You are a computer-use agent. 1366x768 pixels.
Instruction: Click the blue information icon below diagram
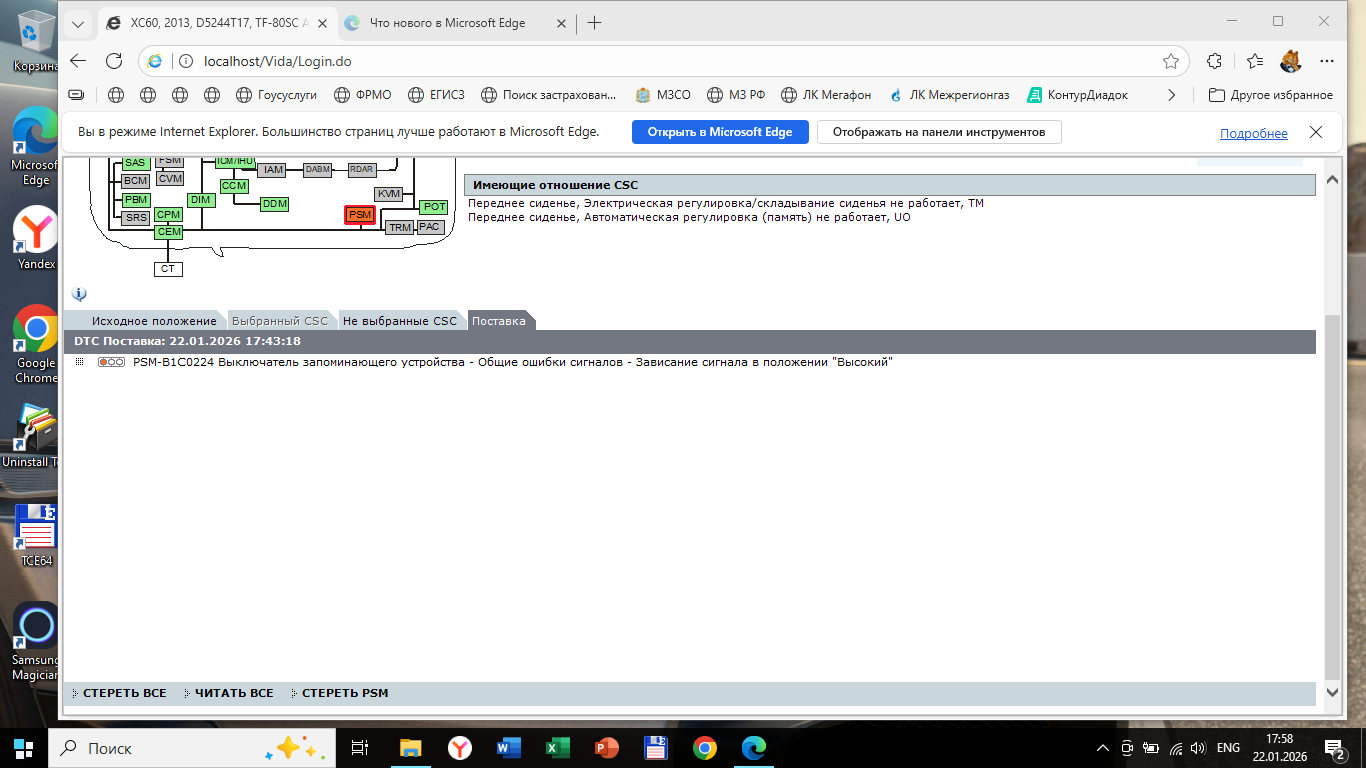click(x=79, y=295)
